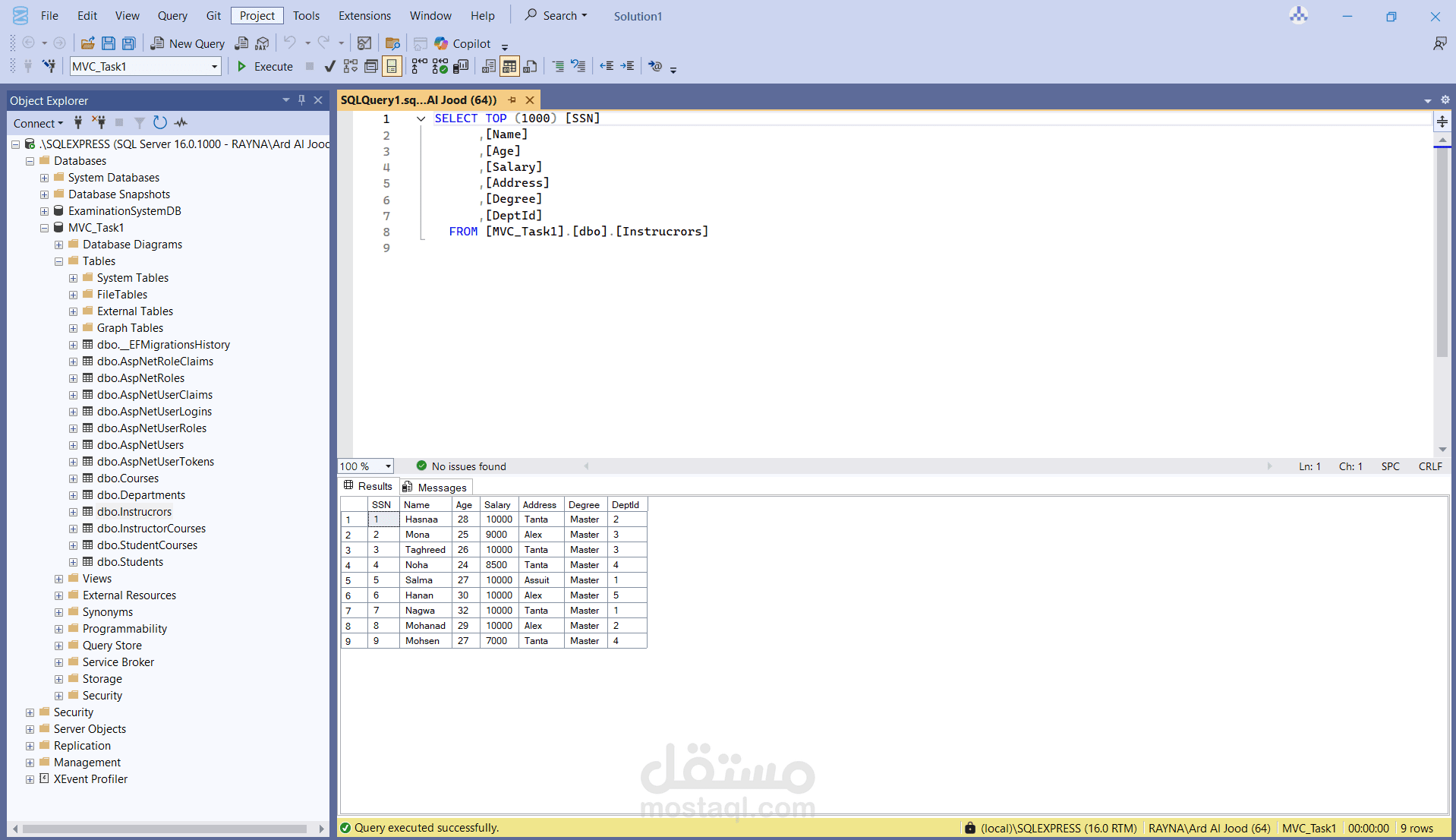The height and width of the screenshot is (840, 1456).
Task: Click Comment out selected lines icon
Action: pos(558,66)
